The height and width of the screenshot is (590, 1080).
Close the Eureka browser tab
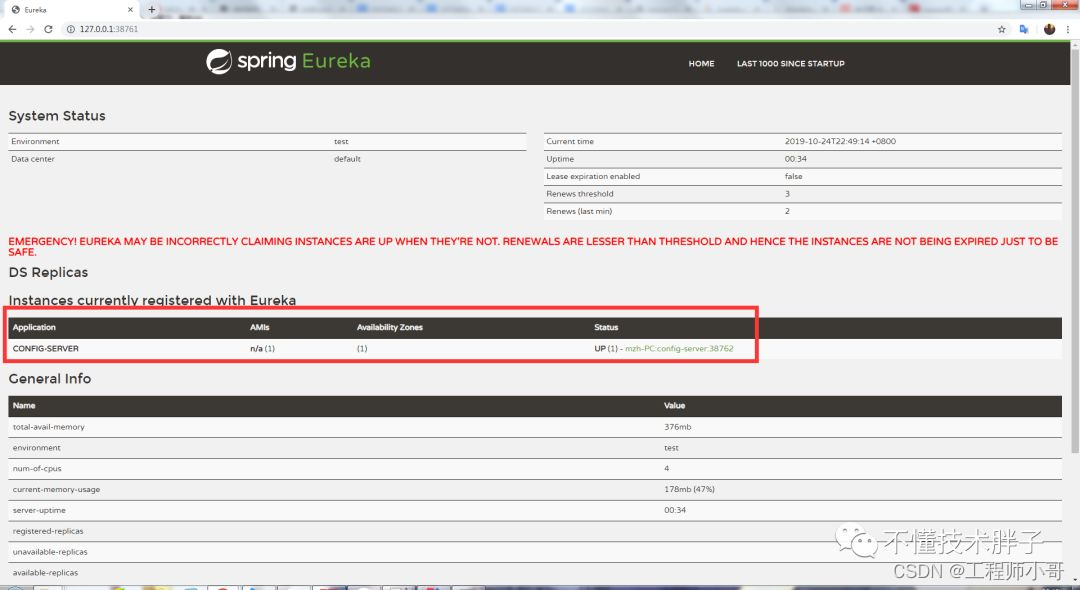point(130,10)
